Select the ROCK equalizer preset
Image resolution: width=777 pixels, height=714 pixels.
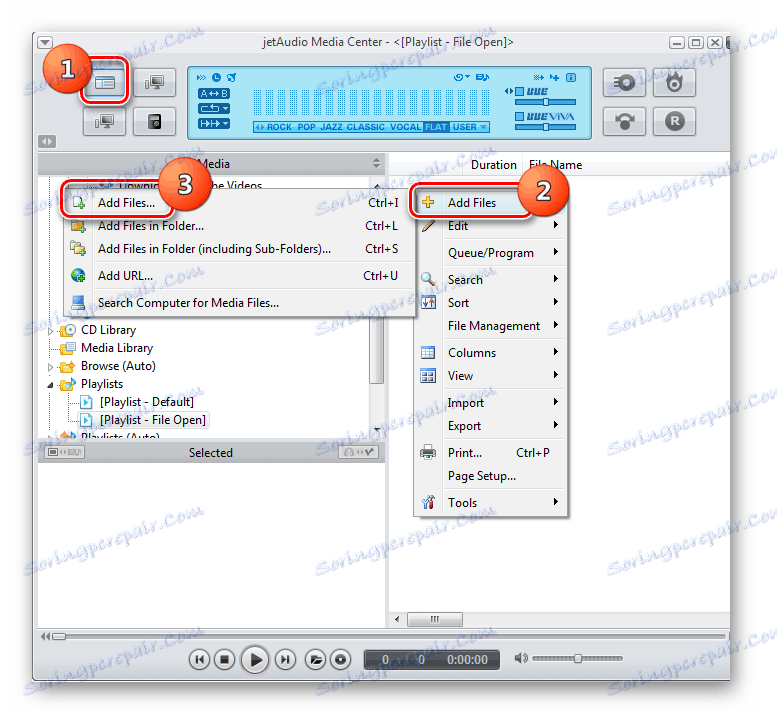pos(279,127)
